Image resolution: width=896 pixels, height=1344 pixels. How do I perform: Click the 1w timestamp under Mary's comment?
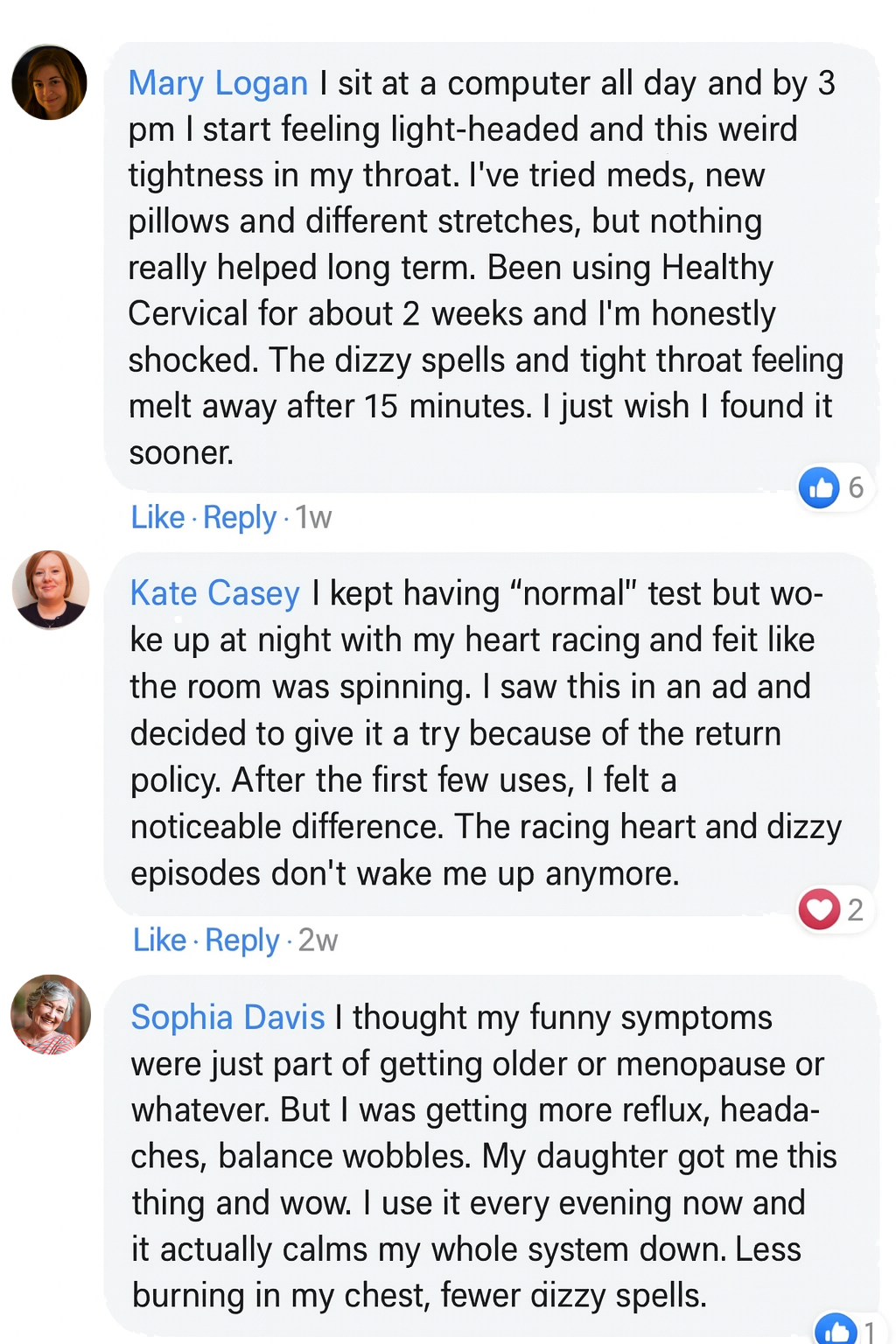coord(313,517)
